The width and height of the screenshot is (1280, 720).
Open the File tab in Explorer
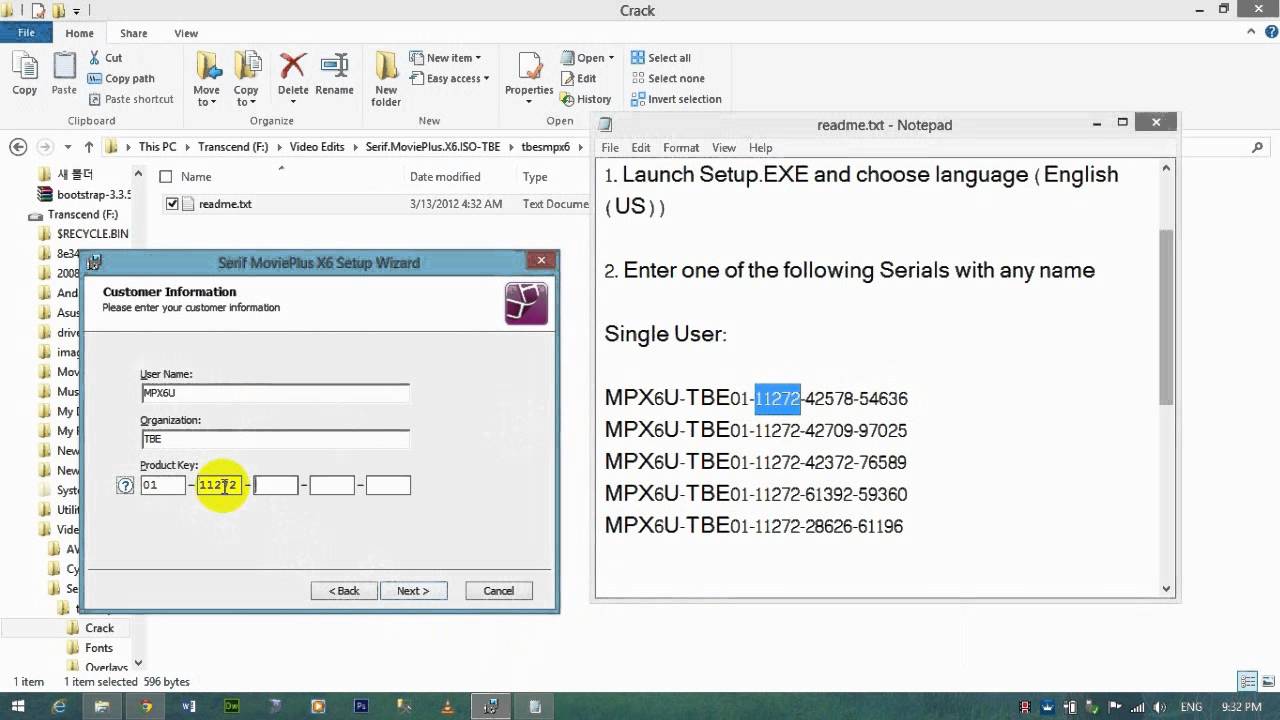26,33
